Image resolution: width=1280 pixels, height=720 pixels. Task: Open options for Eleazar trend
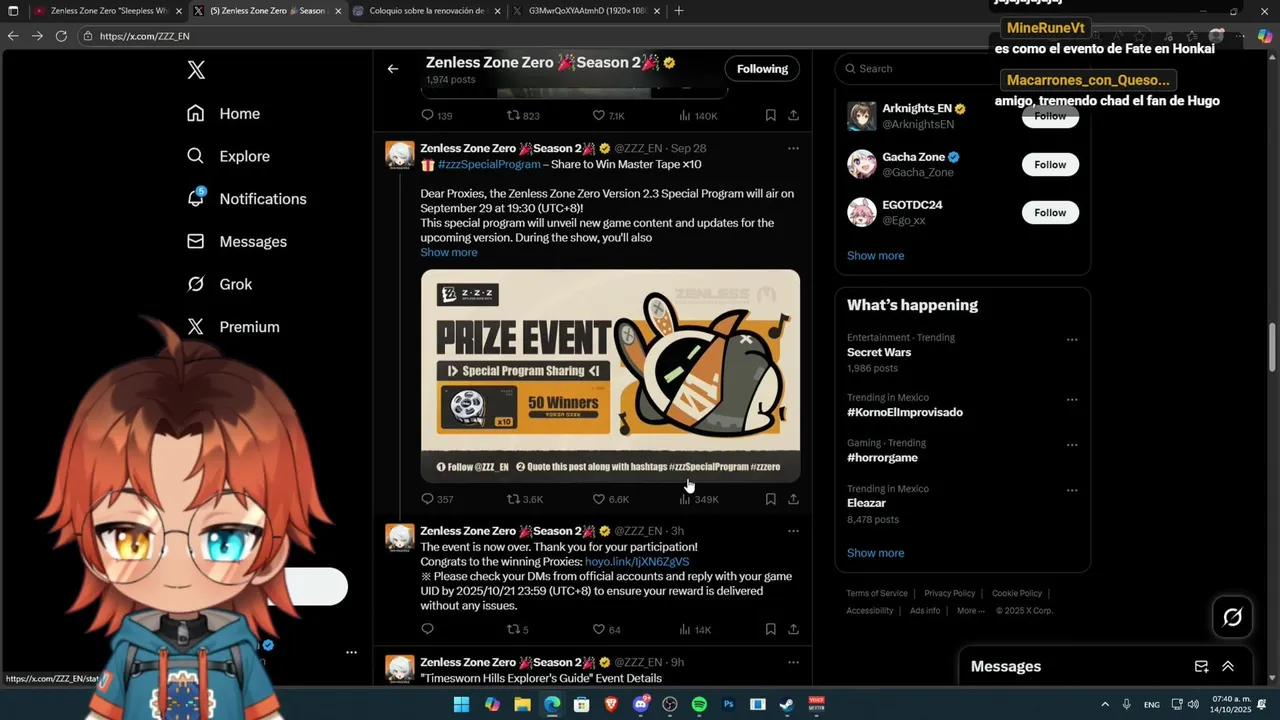(1072, 491)
